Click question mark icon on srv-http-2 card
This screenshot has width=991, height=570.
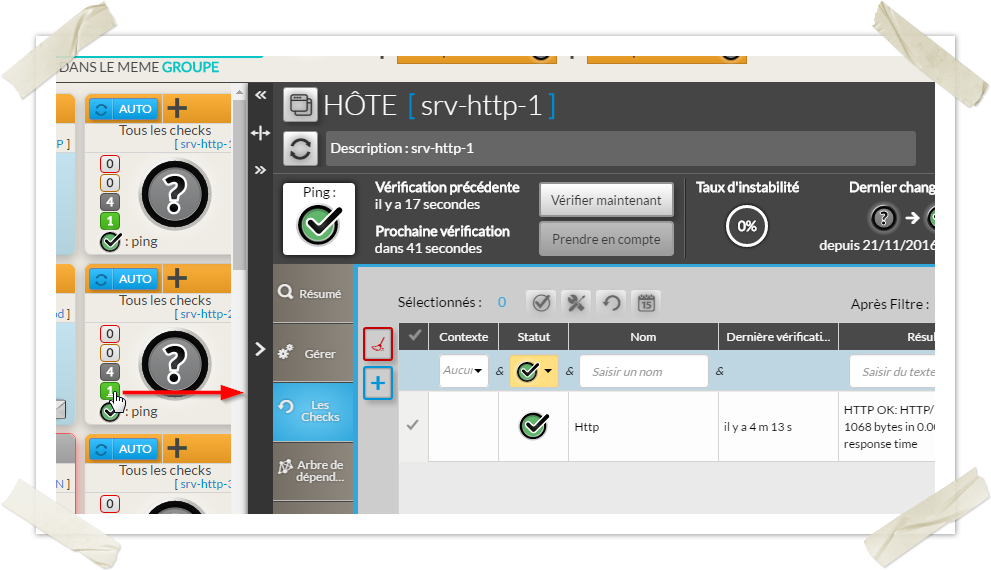tap(175, 364)
